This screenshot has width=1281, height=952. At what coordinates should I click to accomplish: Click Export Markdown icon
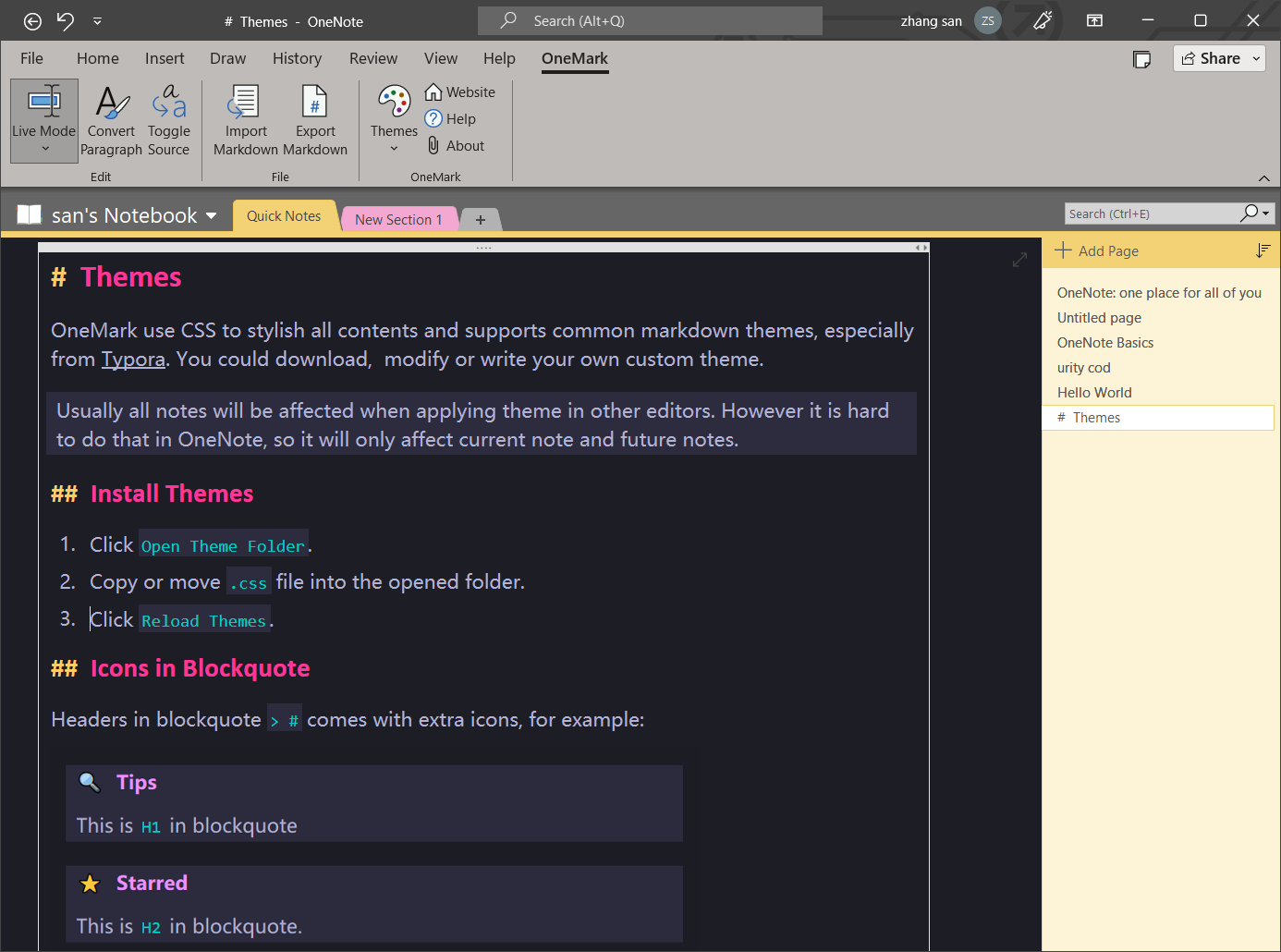[x=315, y=103]
